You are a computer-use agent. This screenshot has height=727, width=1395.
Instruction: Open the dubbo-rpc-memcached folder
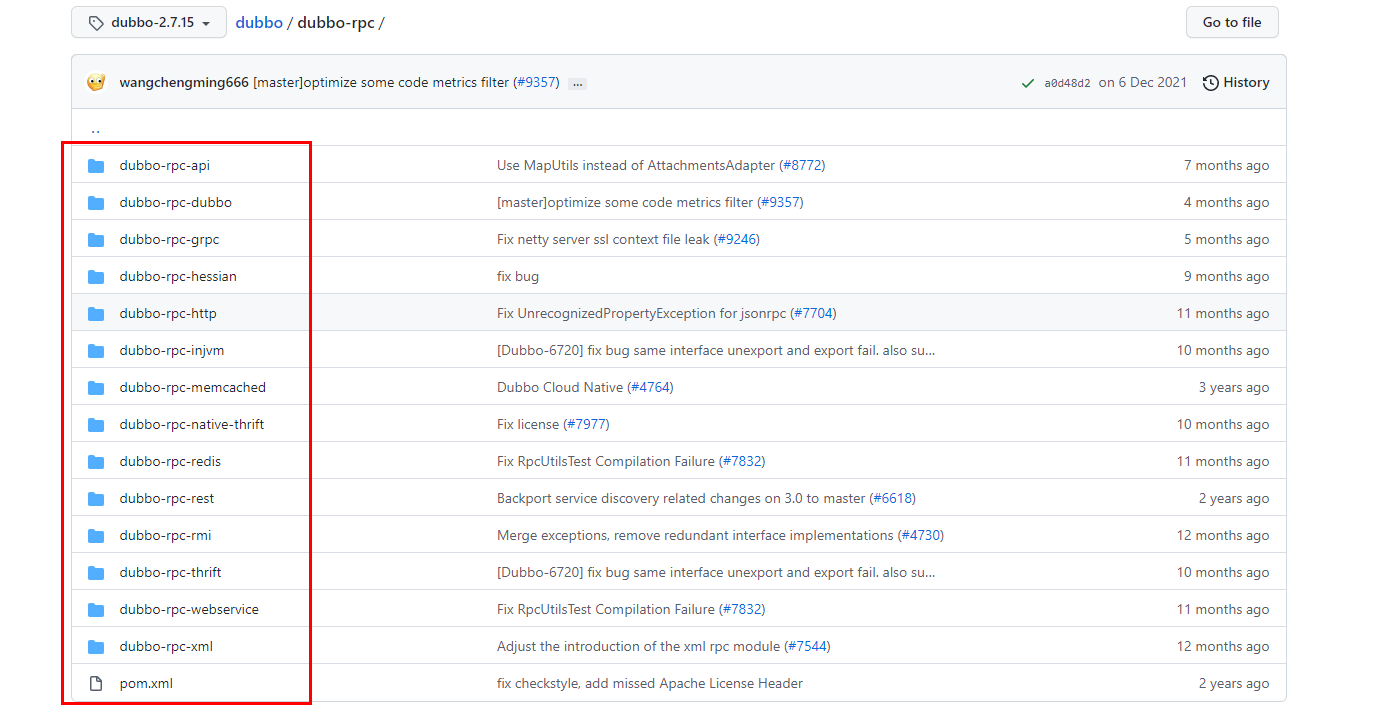tap(193, 387)
